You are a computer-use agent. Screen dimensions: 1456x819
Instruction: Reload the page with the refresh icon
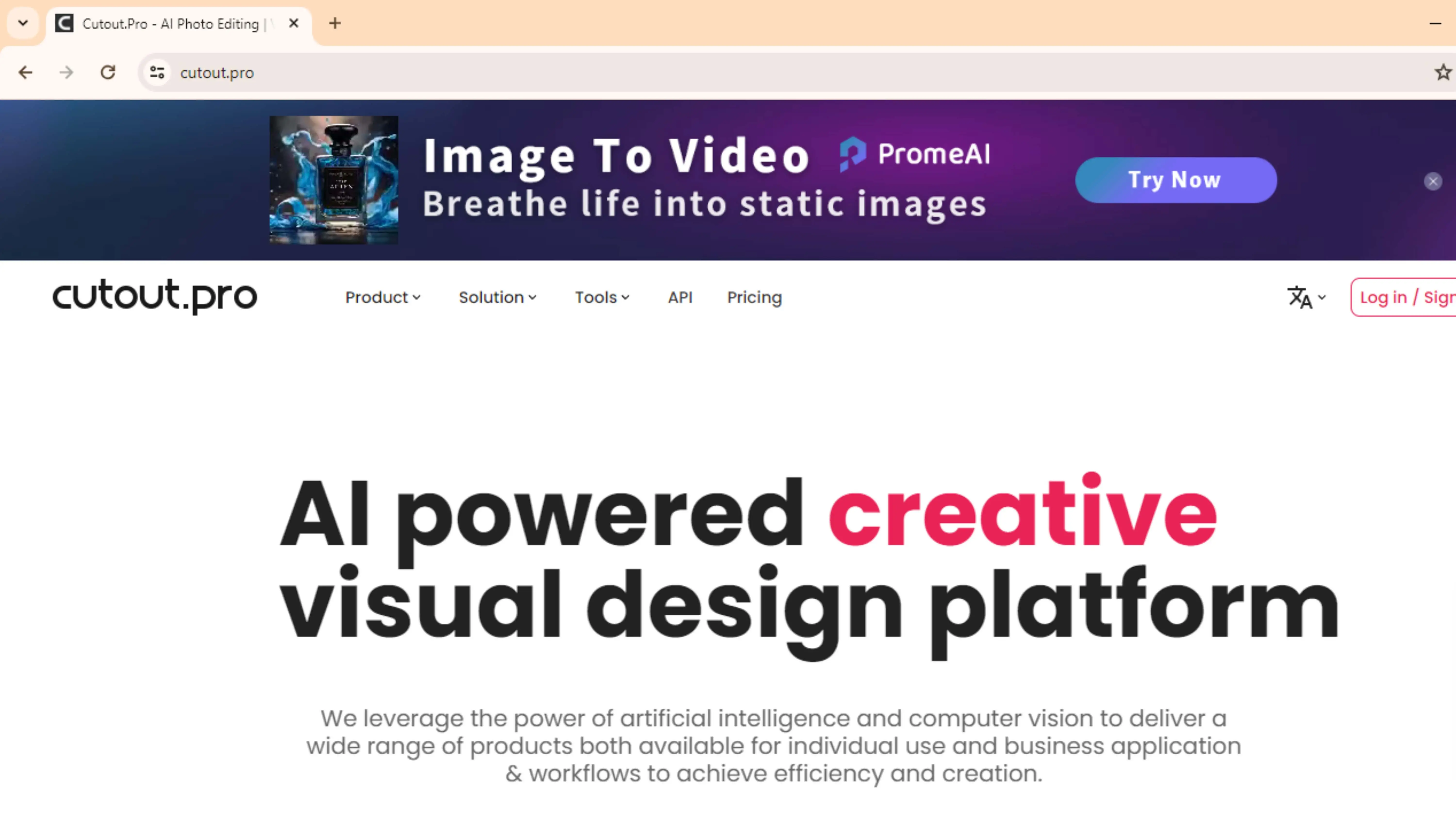108,72
